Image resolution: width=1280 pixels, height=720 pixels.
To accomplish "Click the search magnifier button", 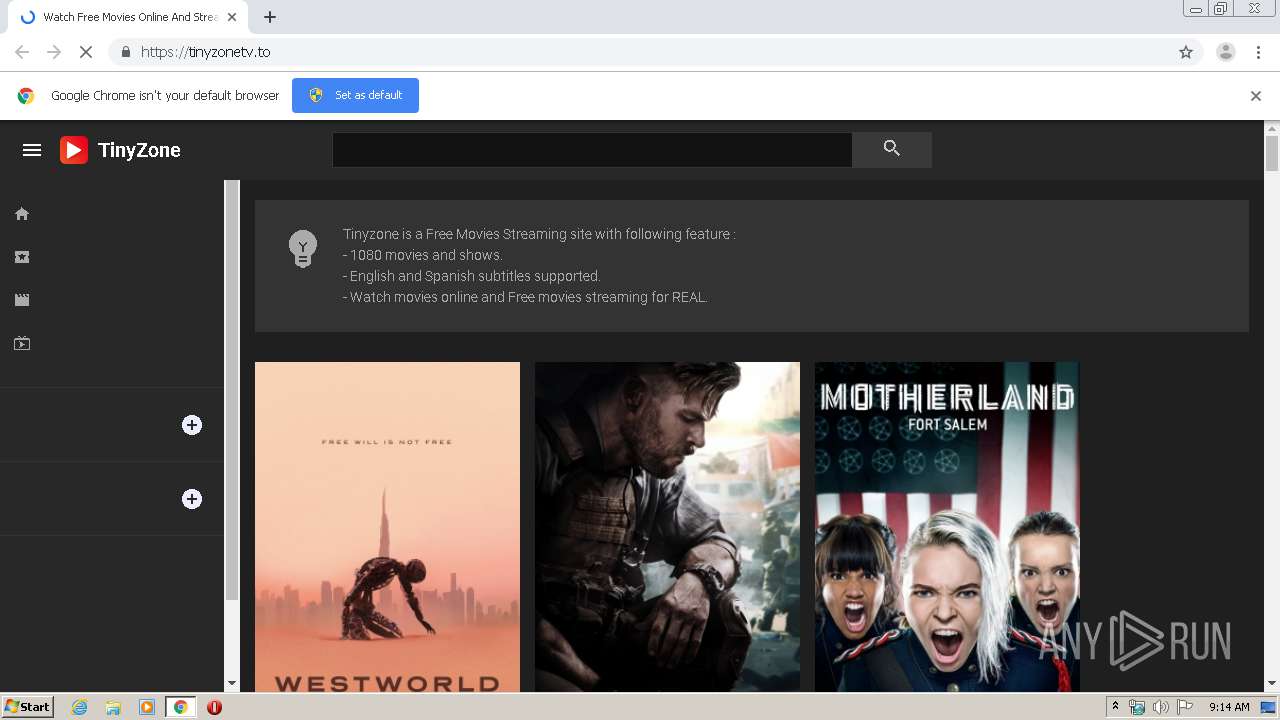I will pyautogui.click(x=892, y=150).
